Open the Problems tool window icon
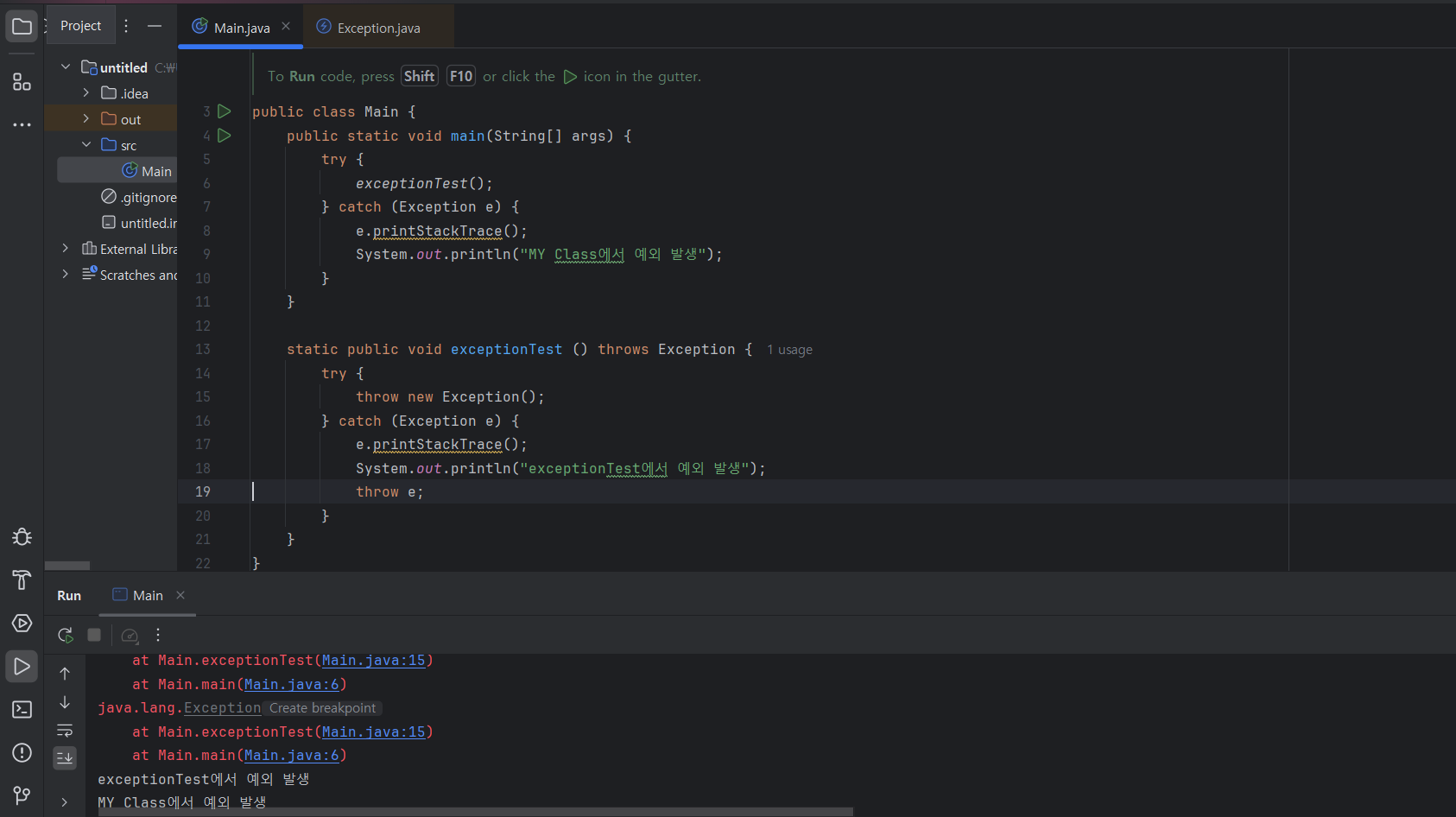The width and height of the screenshot is (1456, 817). click(x=22, y=752)
